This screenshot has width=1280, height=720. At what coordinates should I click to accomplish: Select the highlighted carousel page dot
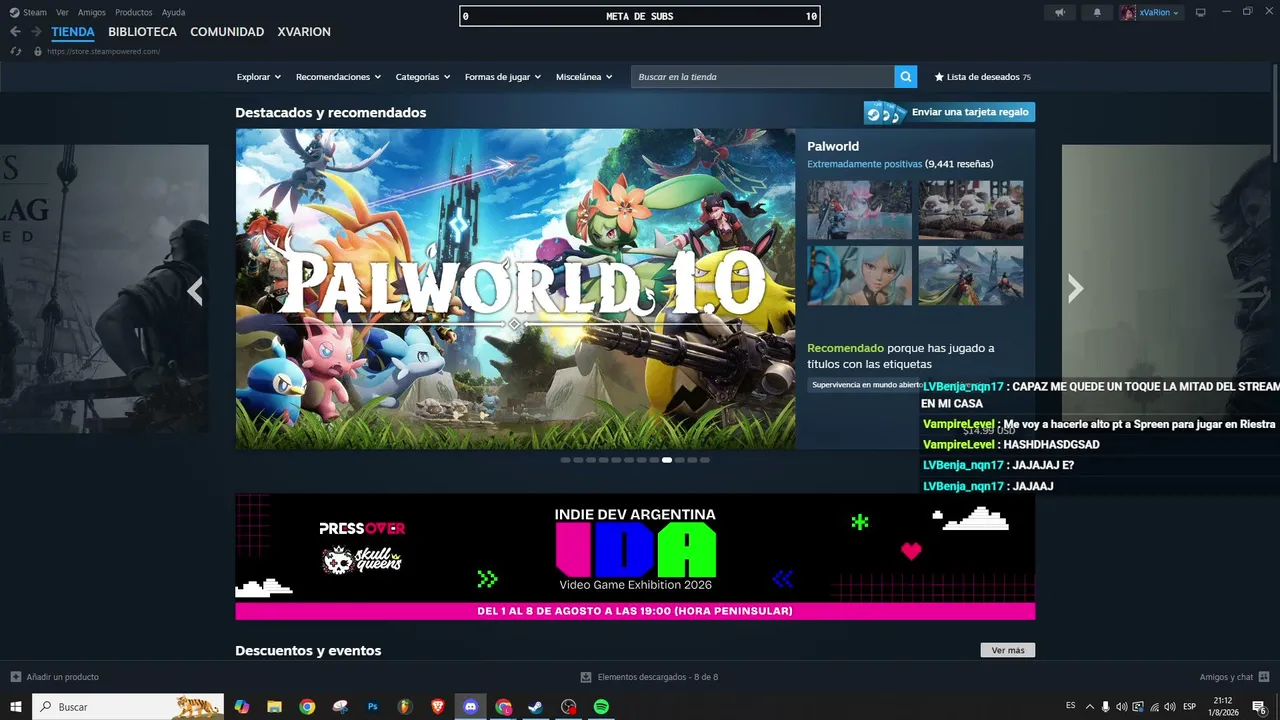click(667, 460)
